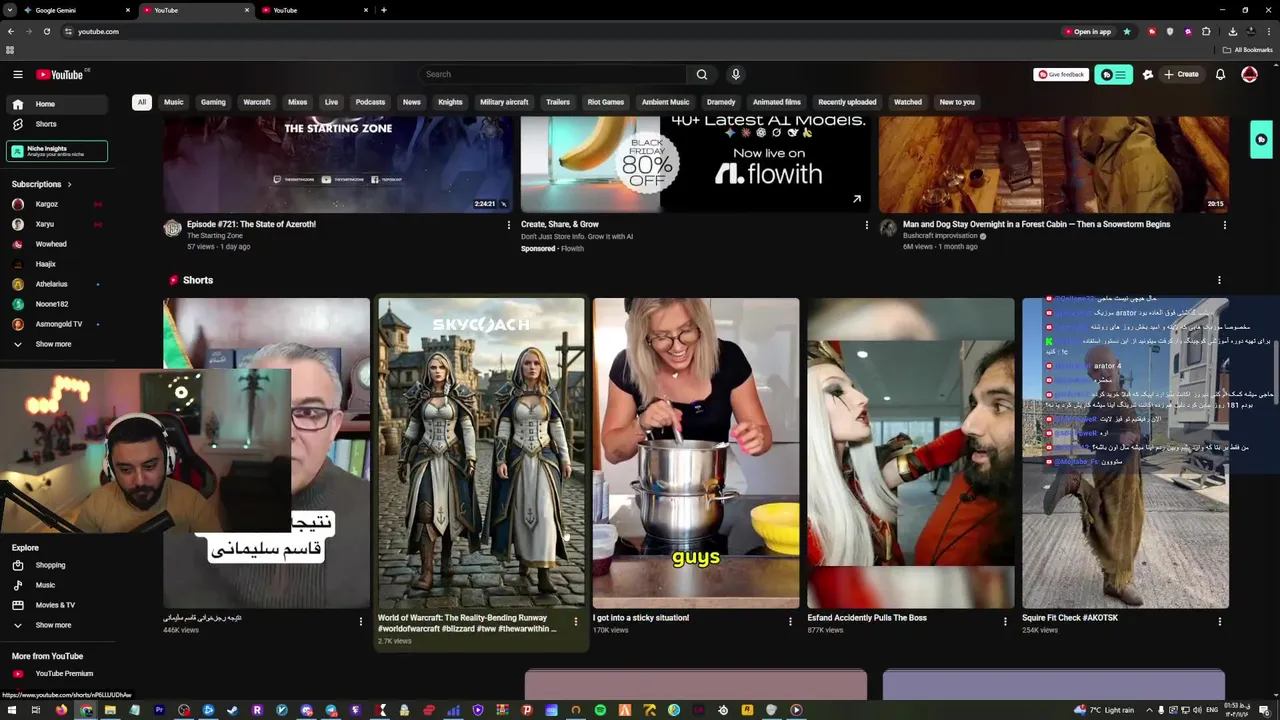
Task: Open the account avatar menu
Action: 1249,74
